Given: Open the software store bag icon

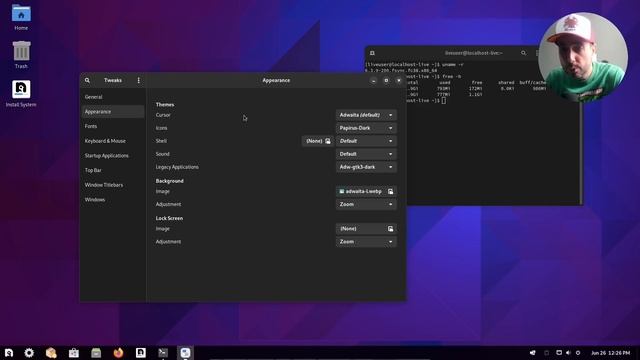Looking at the screenshot, I should [x=74, y=353].
